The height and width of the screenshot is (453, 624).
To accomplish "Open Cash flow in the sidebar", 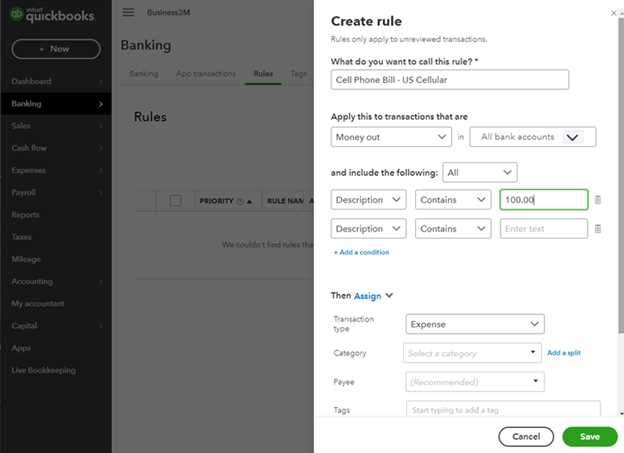I will pos(56,148).
